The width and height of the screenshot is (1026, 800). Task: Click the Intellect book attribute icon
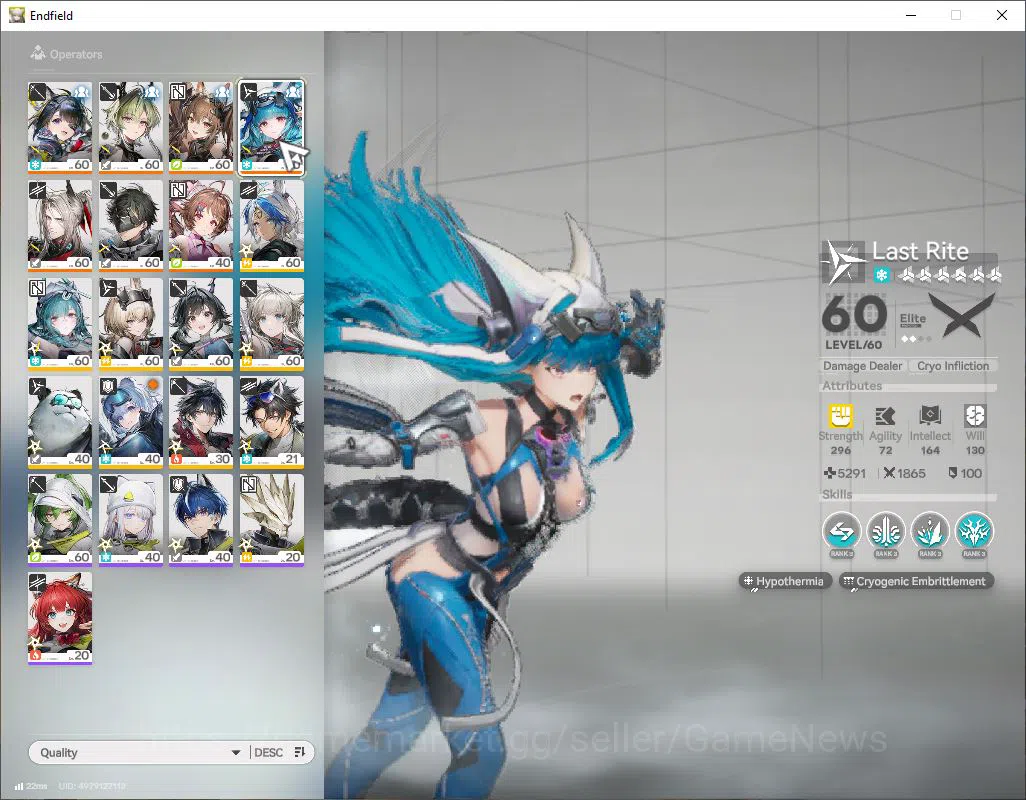pyautogui.click(x=930, y=415)
